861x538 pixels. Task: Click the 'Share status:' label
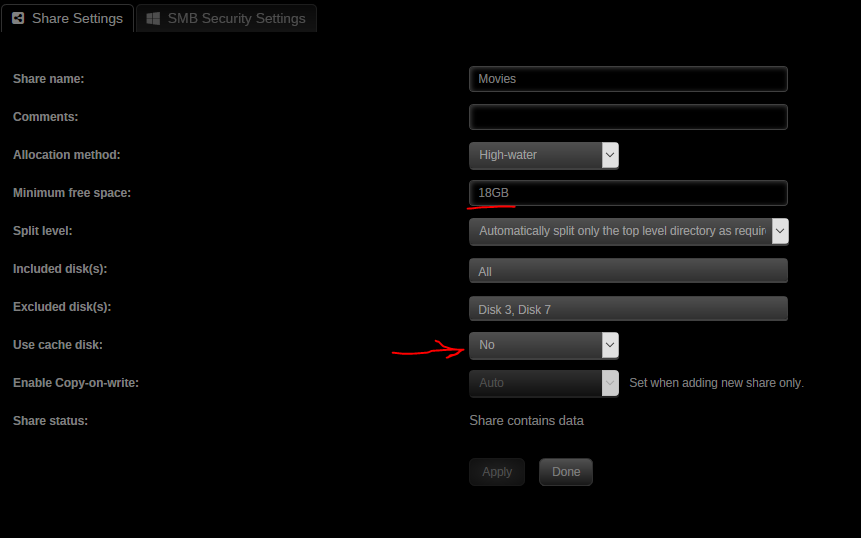coord(51,421)
